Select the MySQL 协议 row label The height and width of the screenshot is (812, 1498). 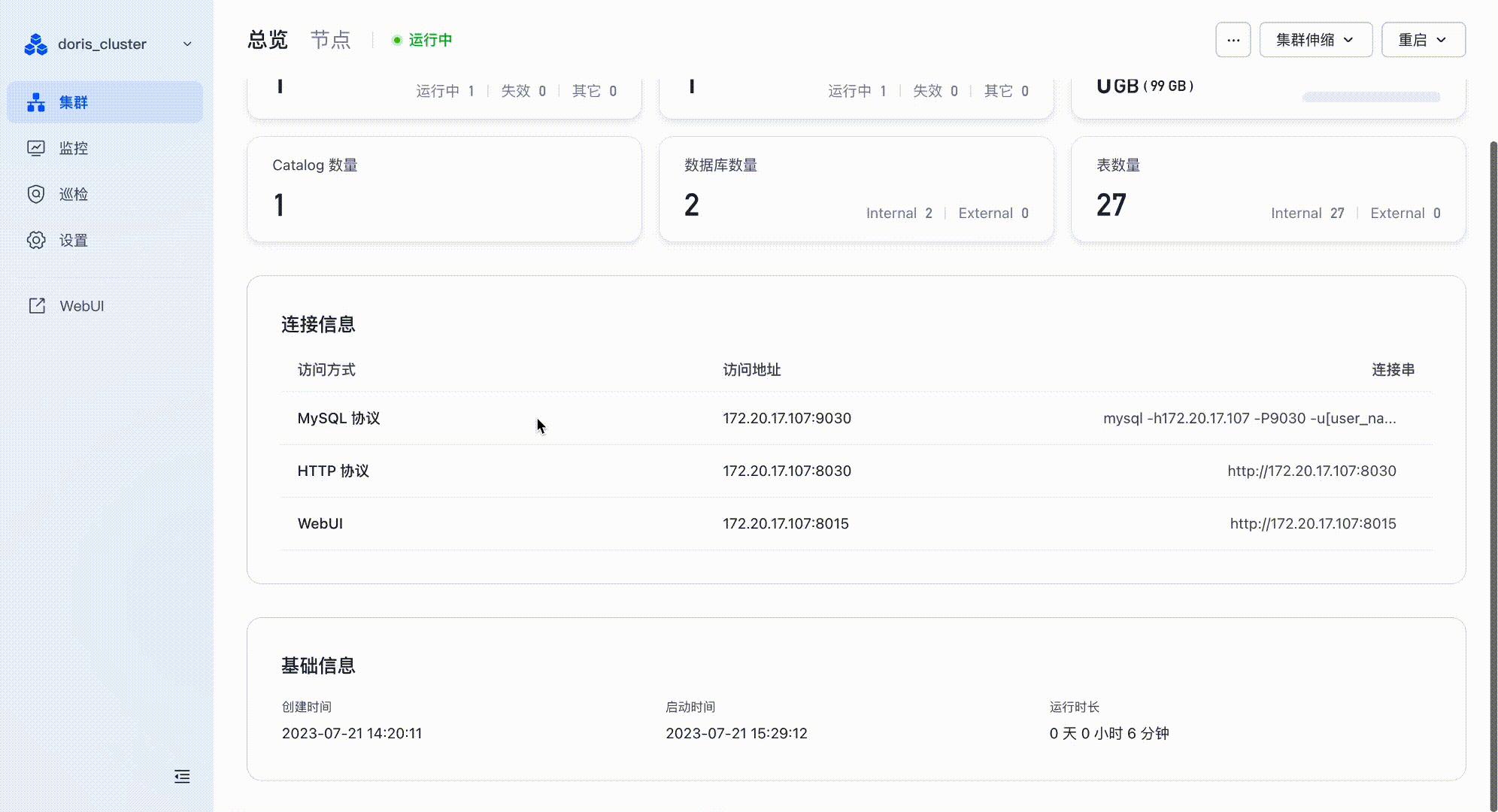[x=338, y=418]
